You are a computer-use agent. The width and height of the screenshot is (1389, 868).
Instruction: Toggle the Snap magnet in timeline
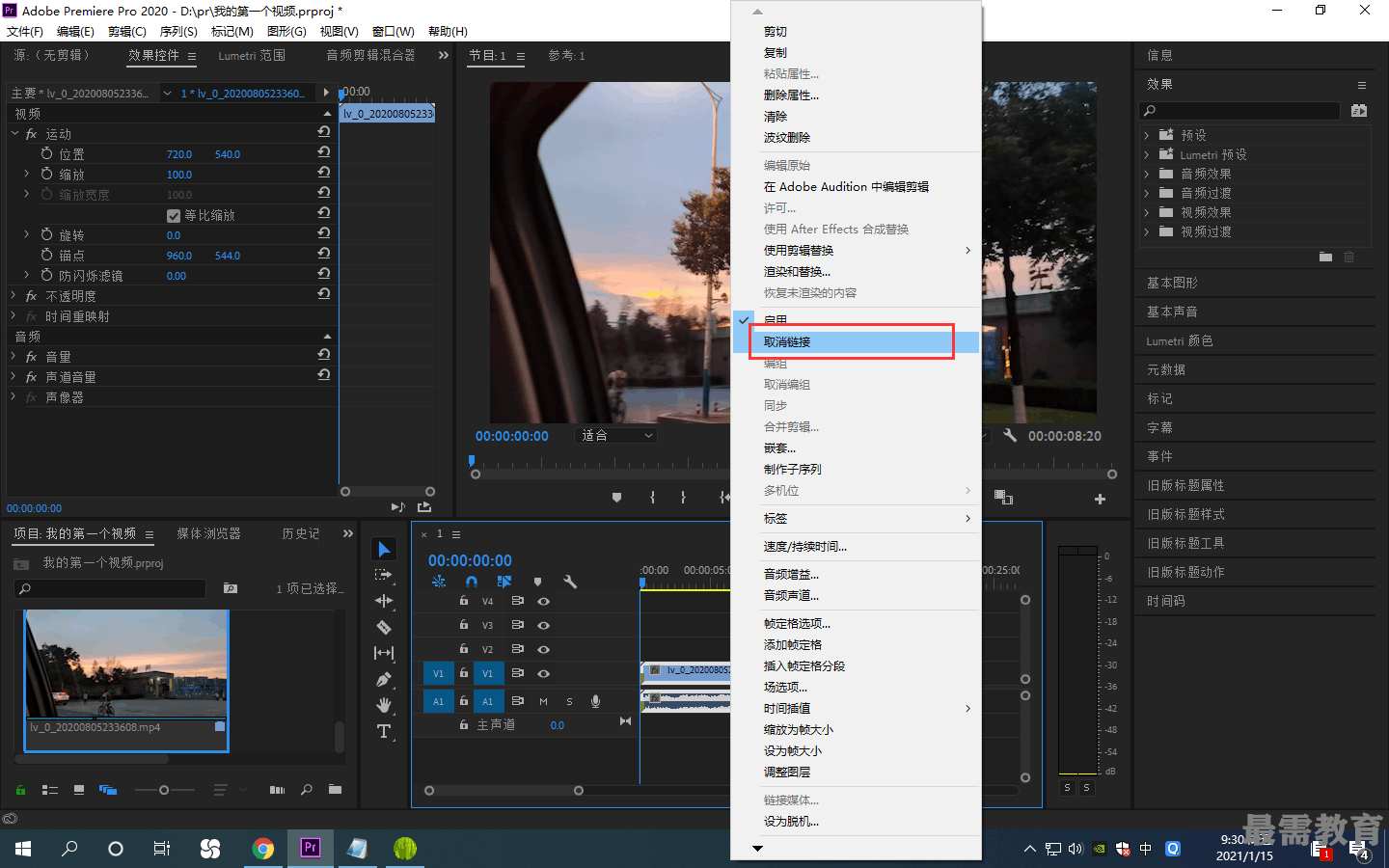(x=472, y=582)
